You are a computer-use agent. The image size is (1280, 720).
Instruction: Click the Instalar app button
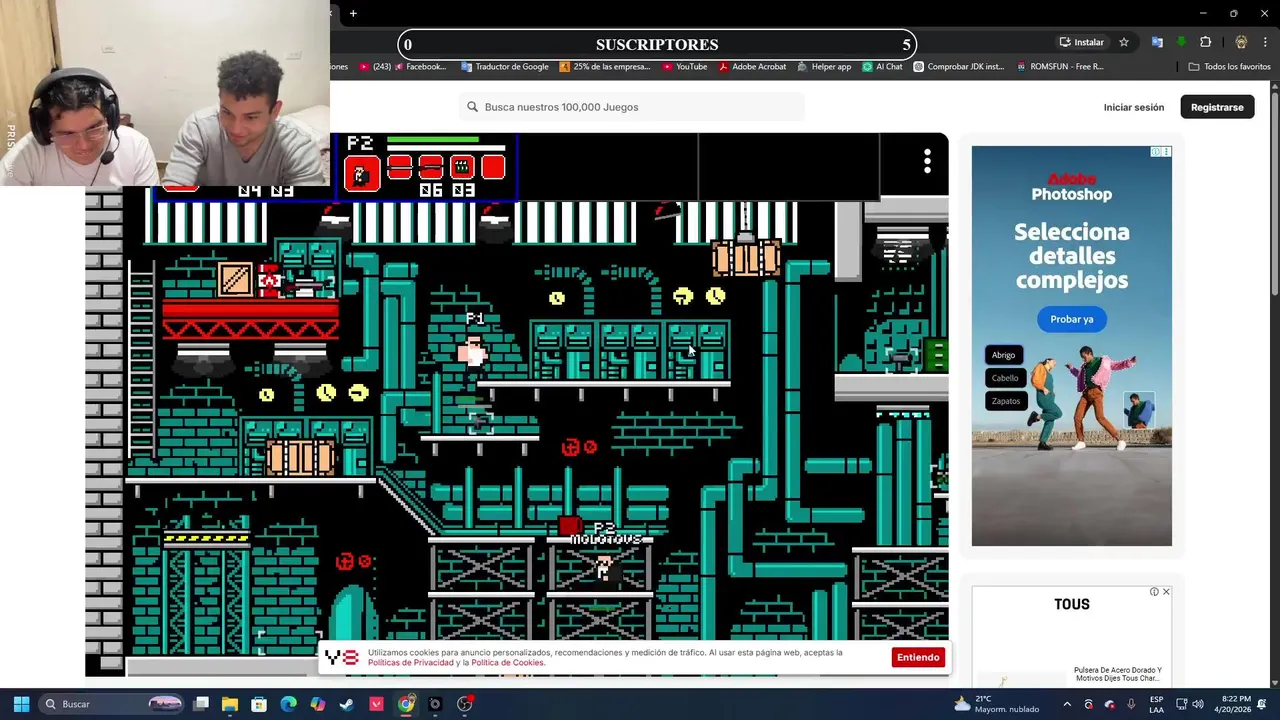tap(1082, 42)
